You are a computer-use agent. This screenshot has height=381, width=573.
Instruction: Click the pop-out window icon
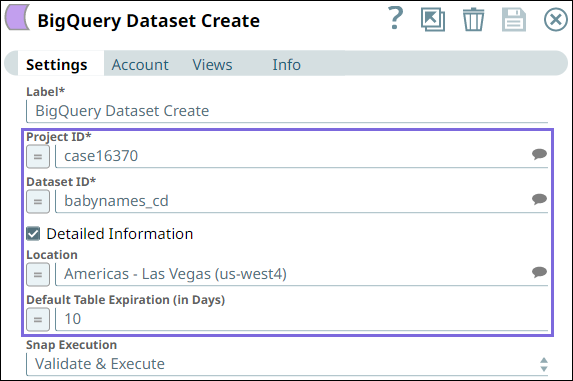click(x=433, y=20)
